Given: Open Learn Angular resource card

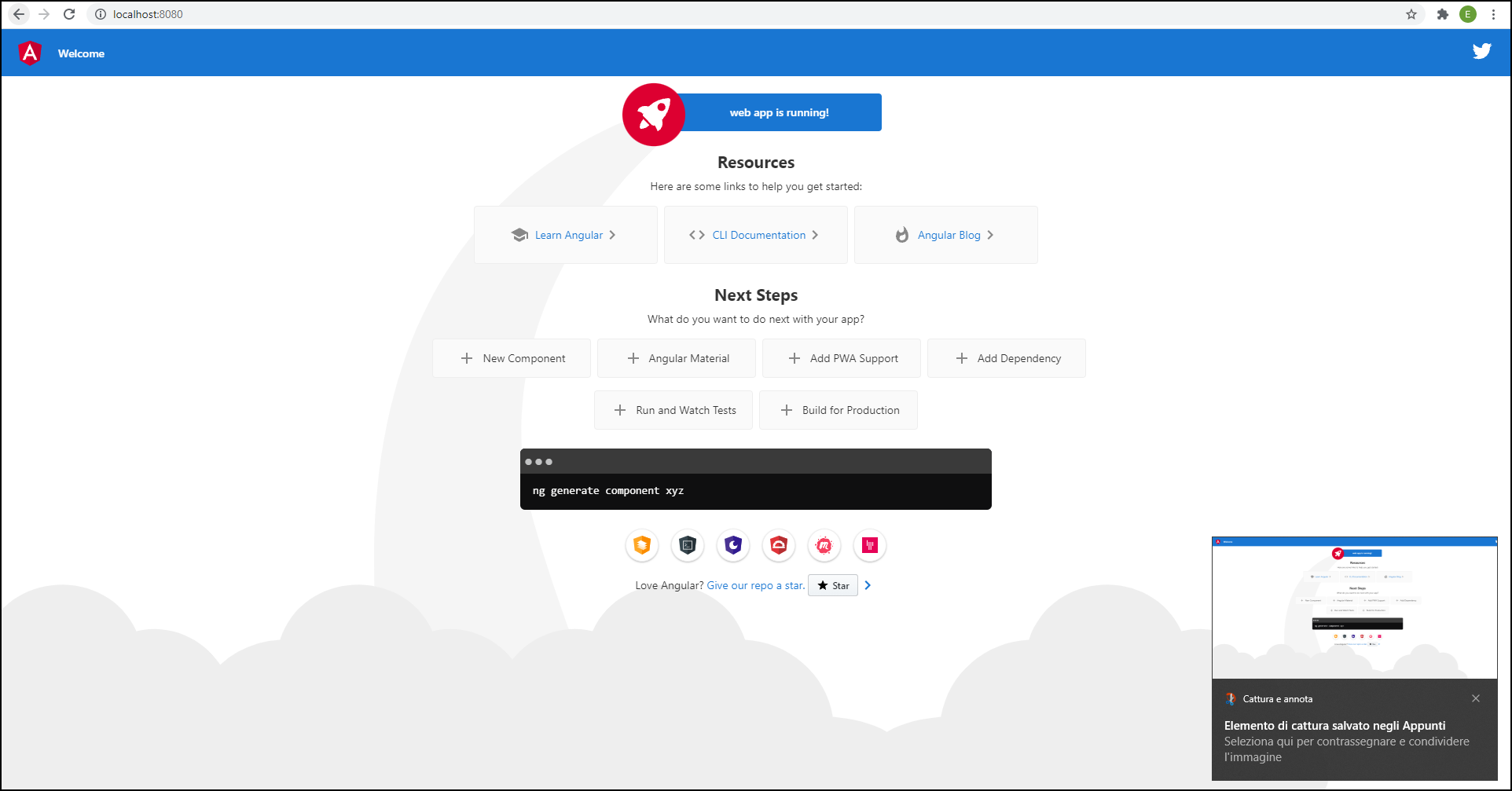Looking at the screenshot, I should 565,235.
